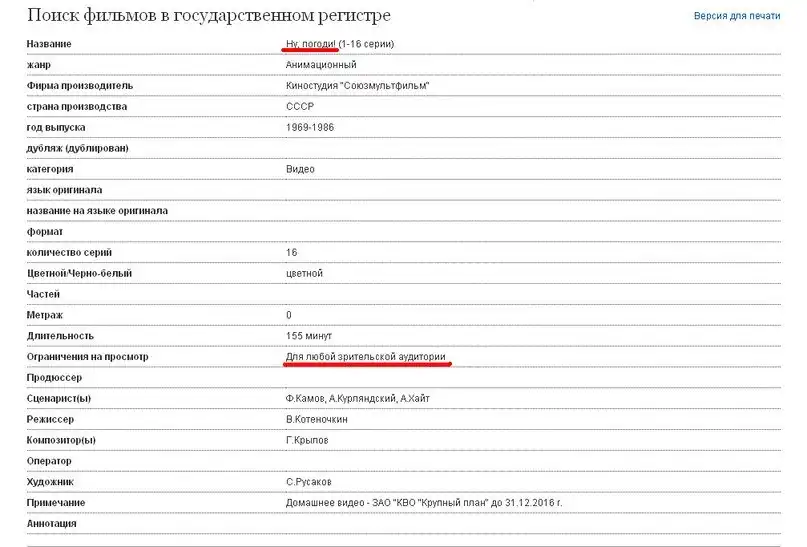Click the director name "В.Котеночкин"
The width and height of the screenshot is (807, 547).
coord(317,420)
